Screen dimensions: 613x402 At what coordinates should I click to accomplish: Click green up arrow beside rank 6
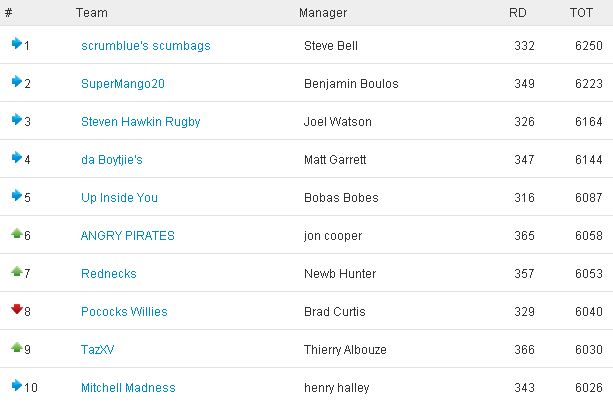pyautogui.click(x=17, y=233)
